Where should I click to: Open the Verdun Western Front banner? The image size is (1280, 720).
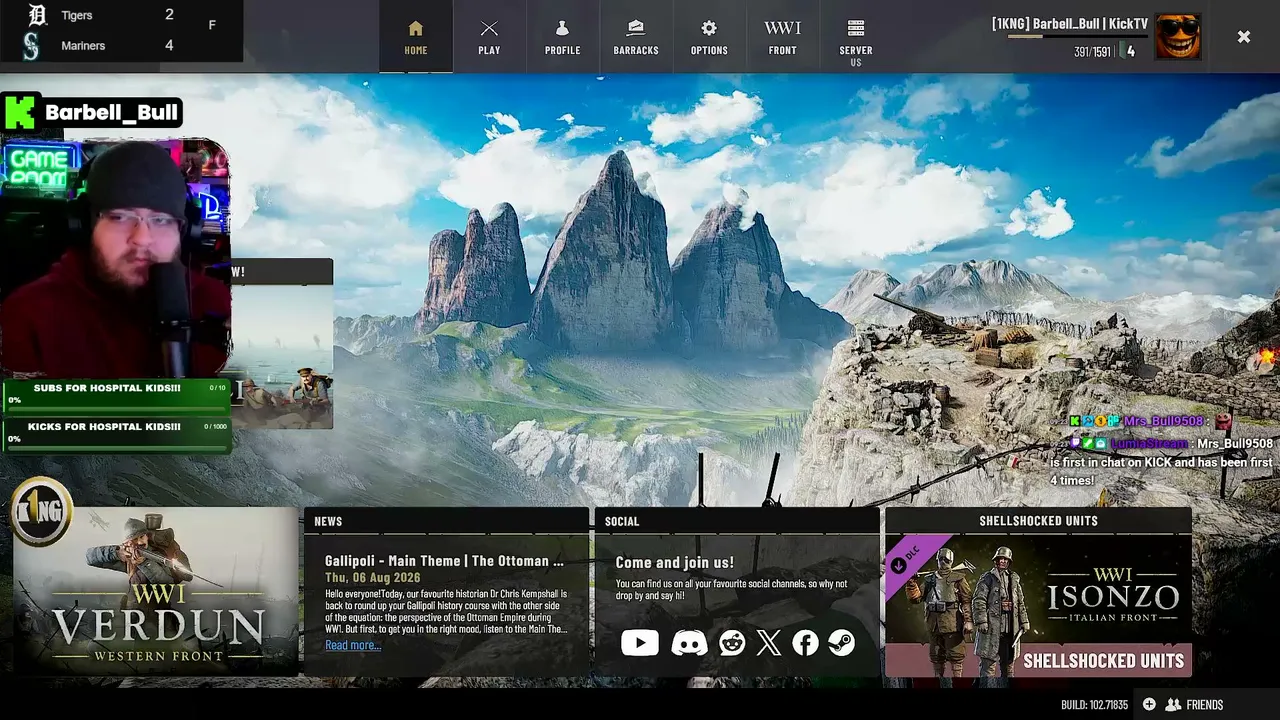pyautogui.click(x=156, y=592)
